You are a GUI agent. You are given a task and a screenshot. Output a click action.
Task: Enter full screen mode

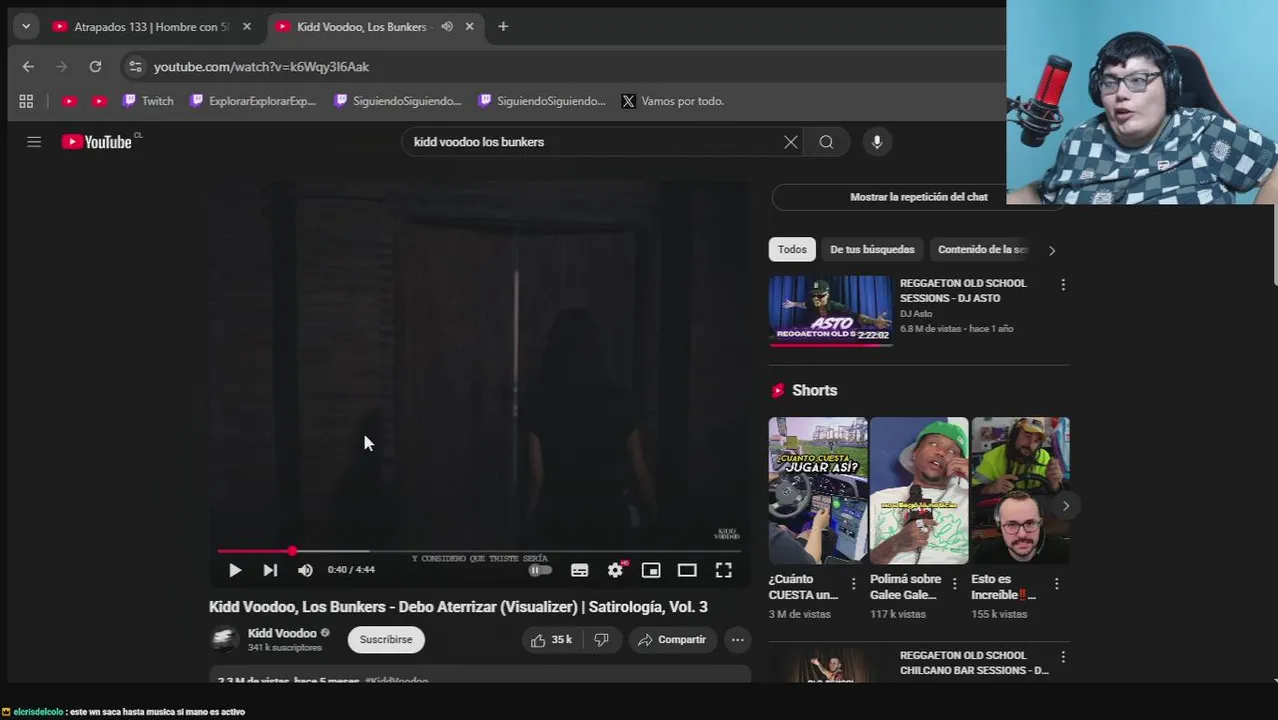[723, 570]
